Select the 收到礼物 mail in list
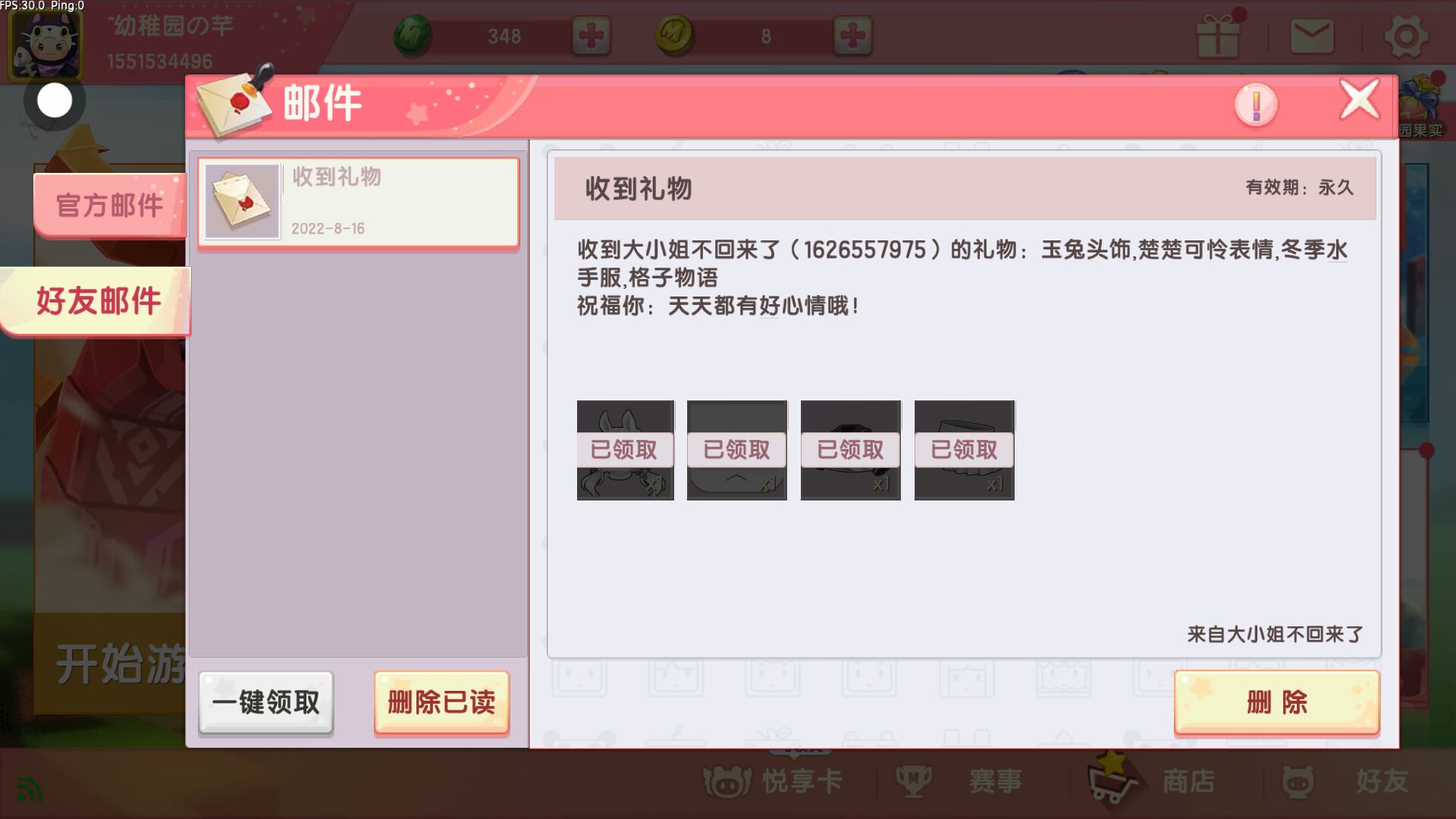1456x819 pixels. 359,202
